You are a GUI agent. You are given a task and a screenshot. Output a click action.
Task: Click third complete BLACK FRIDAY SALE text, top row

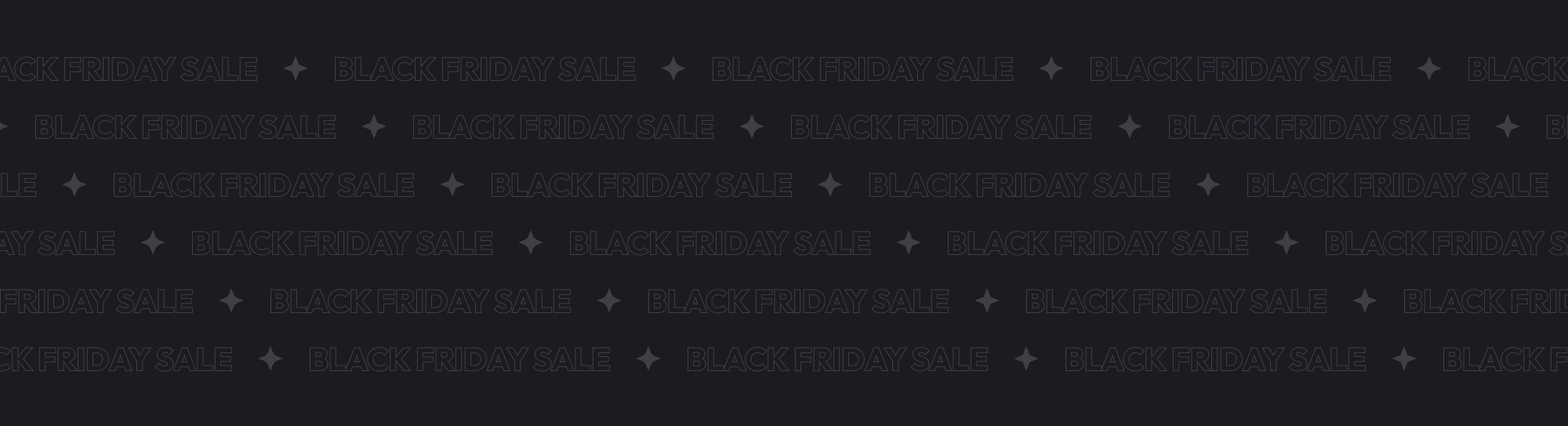pos(1240,69)
